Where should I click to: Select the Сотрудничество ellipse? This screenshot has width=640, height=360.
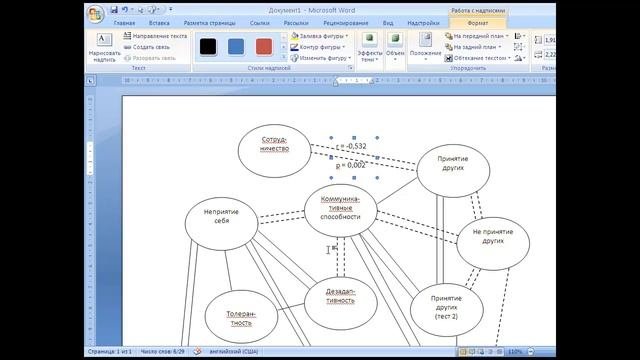click(274, 151)
